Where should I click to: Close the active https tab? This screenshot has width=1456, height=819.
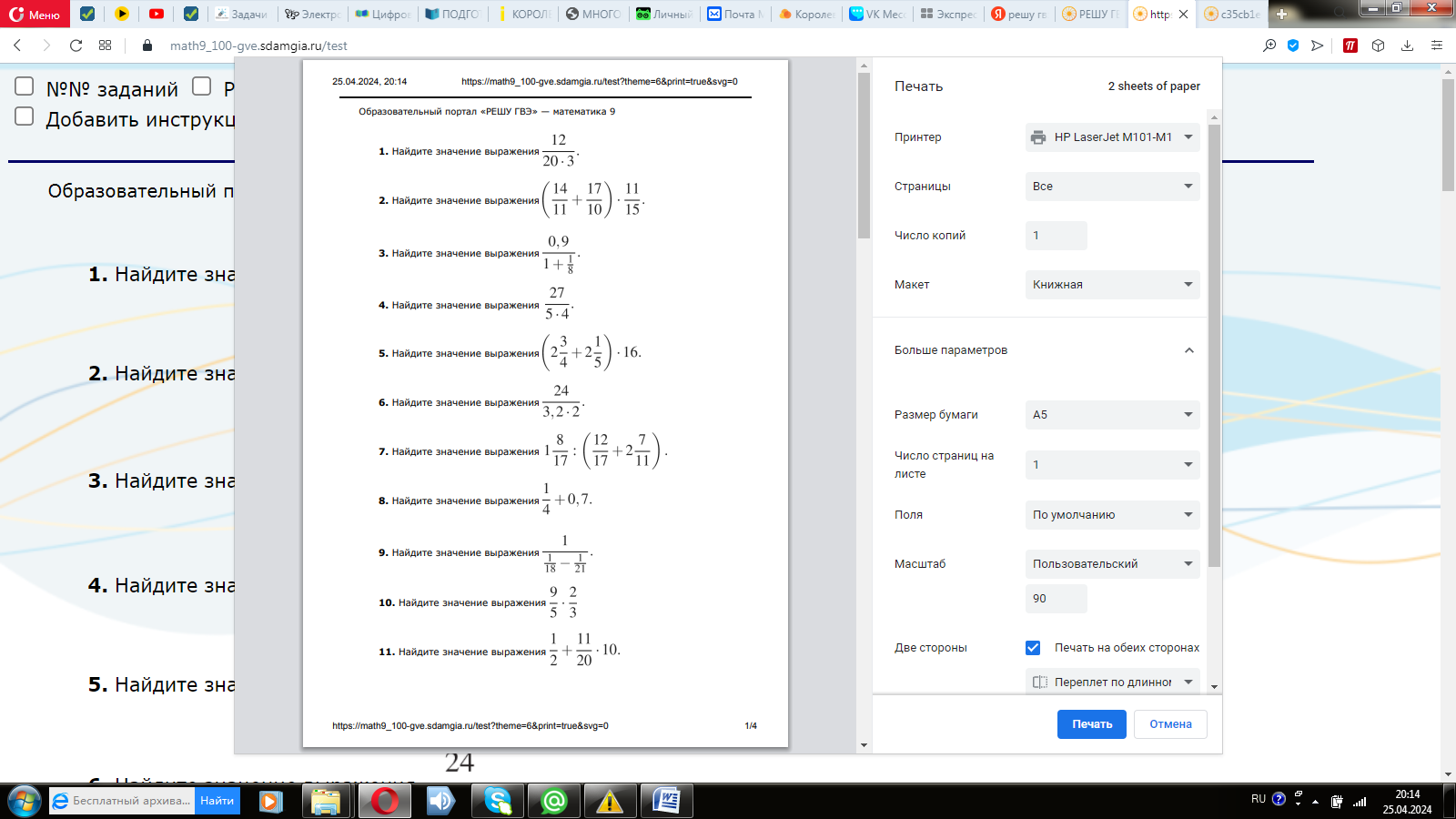pyautogui.click(x=1183, y=15)
